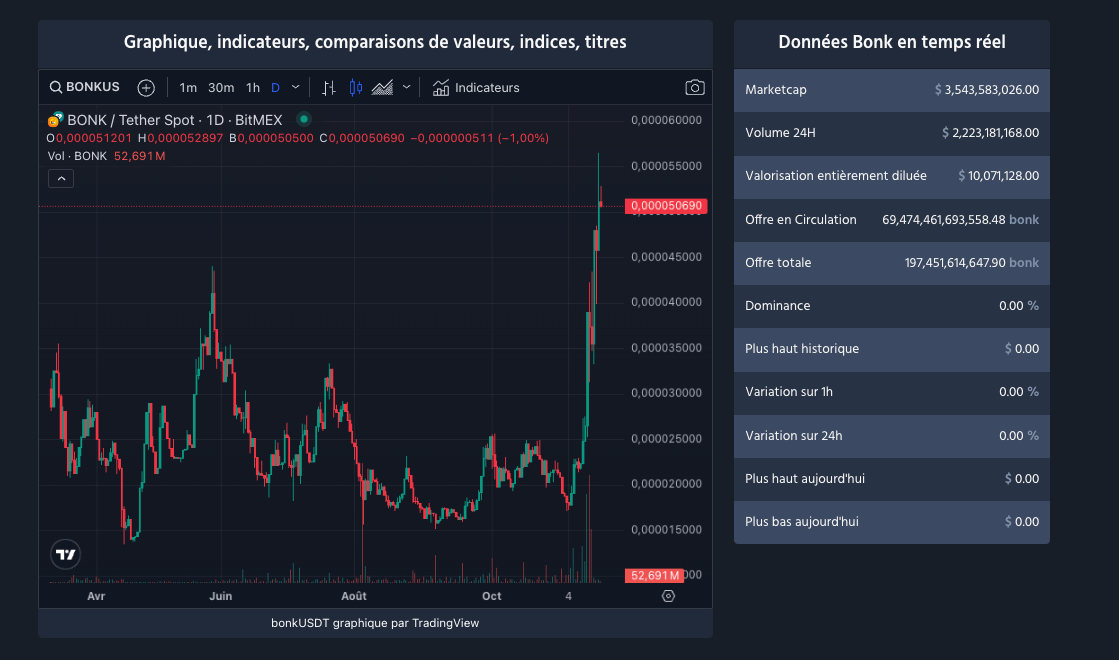This screenshot has height=660, width=1119.
Task: Click the add symbol comparison plus icon
Action: point(146,87)
